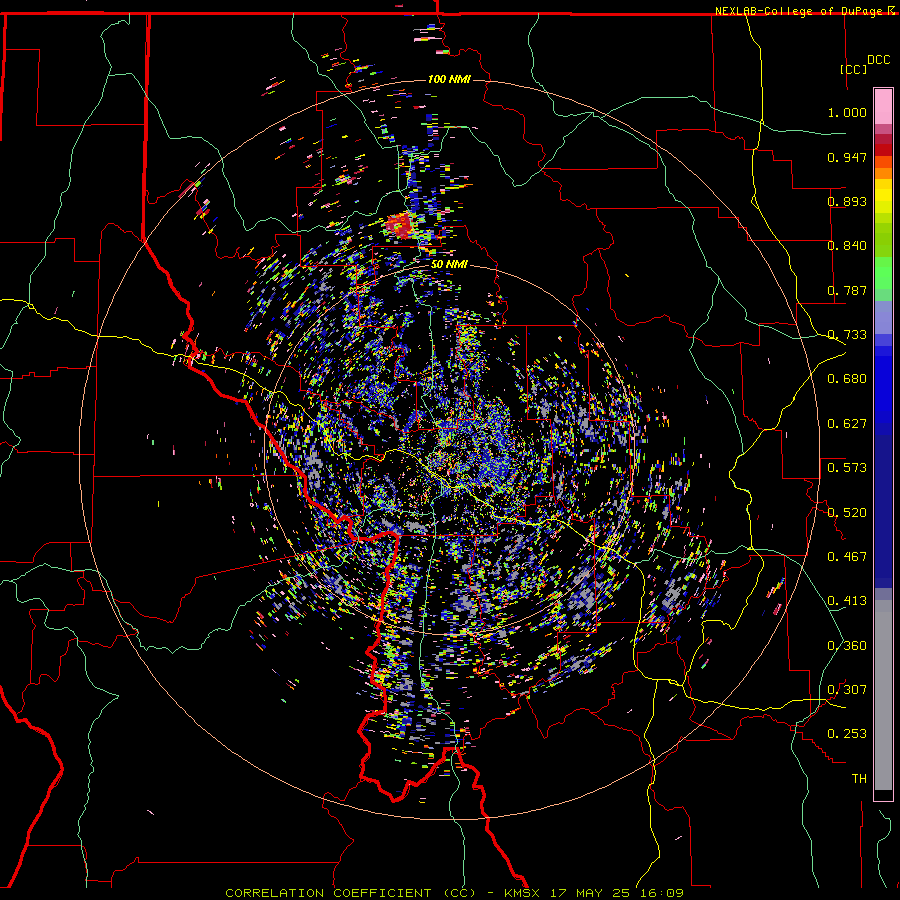Click the 50 NMI range ring label
The height and width of the screenshot is (900, 900).
(x=449, y=265)
